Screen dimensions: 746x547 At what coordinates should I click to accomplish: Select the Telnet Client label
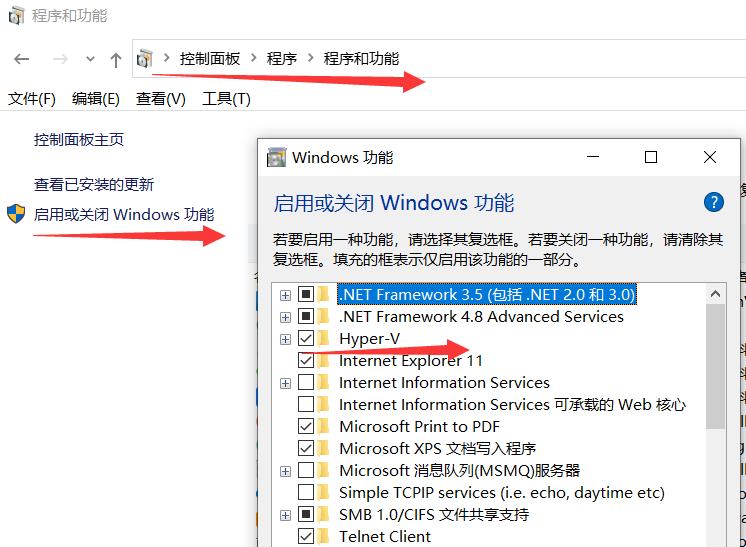pos(385,536)
